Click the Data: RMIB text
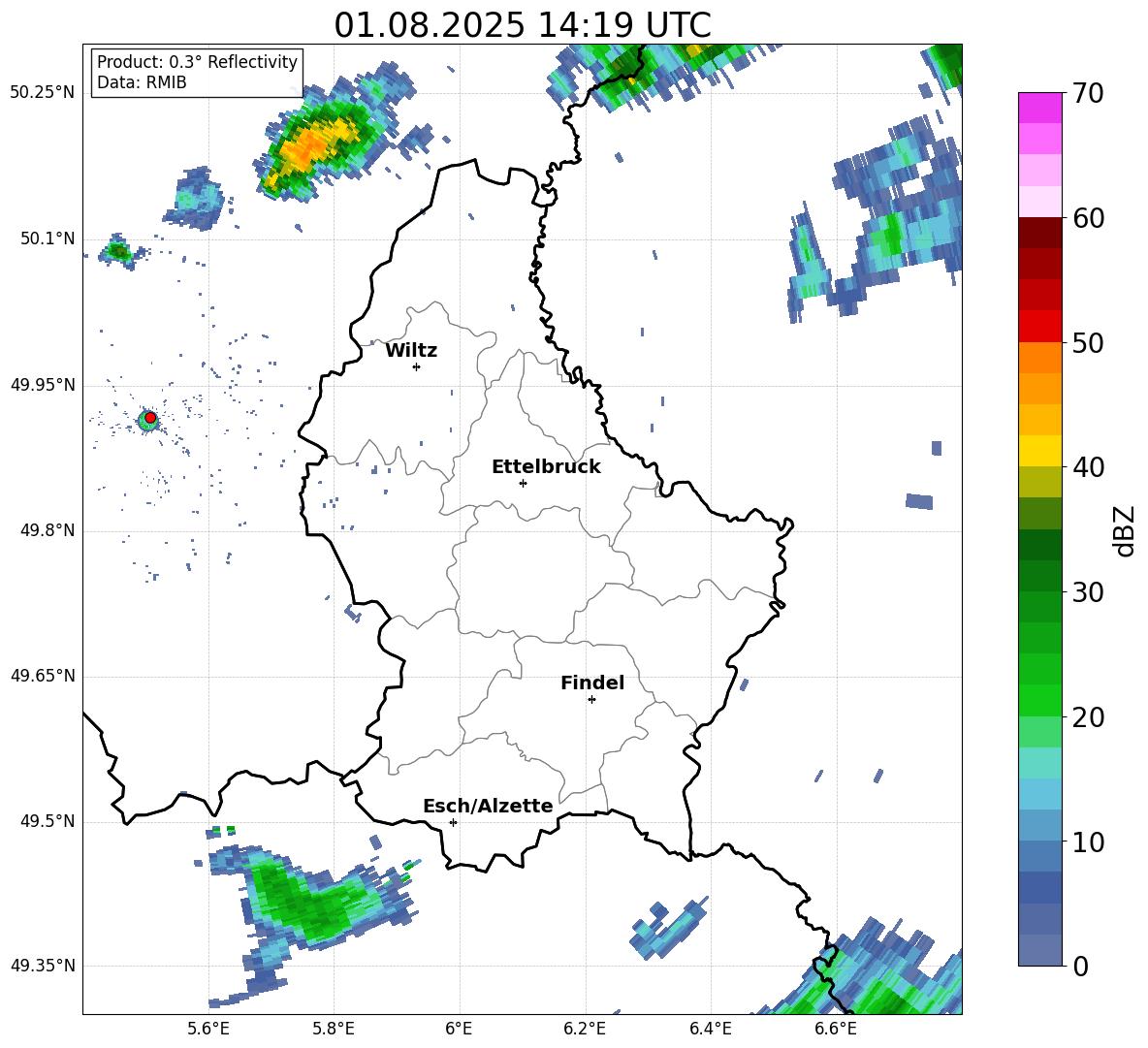The image size is (1148, 1048). (x=142, y=82)
